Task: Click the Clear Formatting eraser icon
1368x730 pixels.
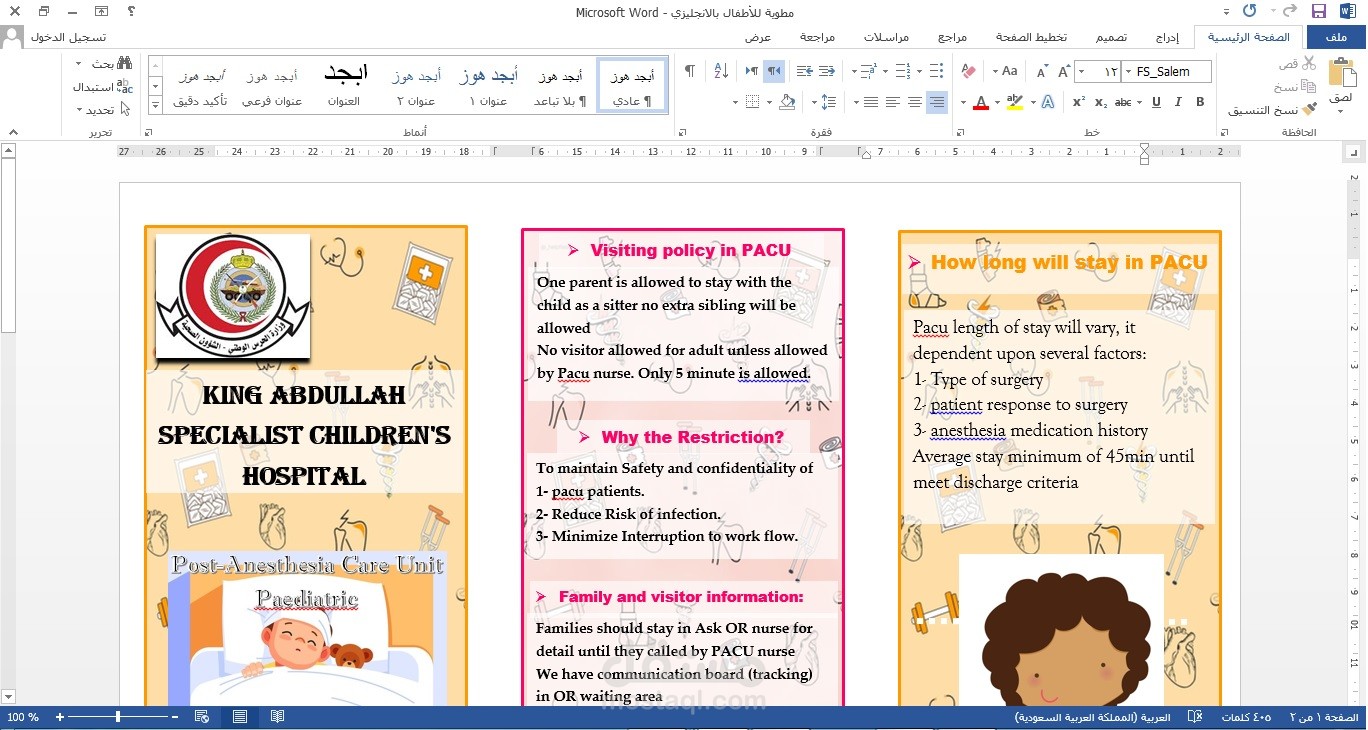Action: point(967,71)
